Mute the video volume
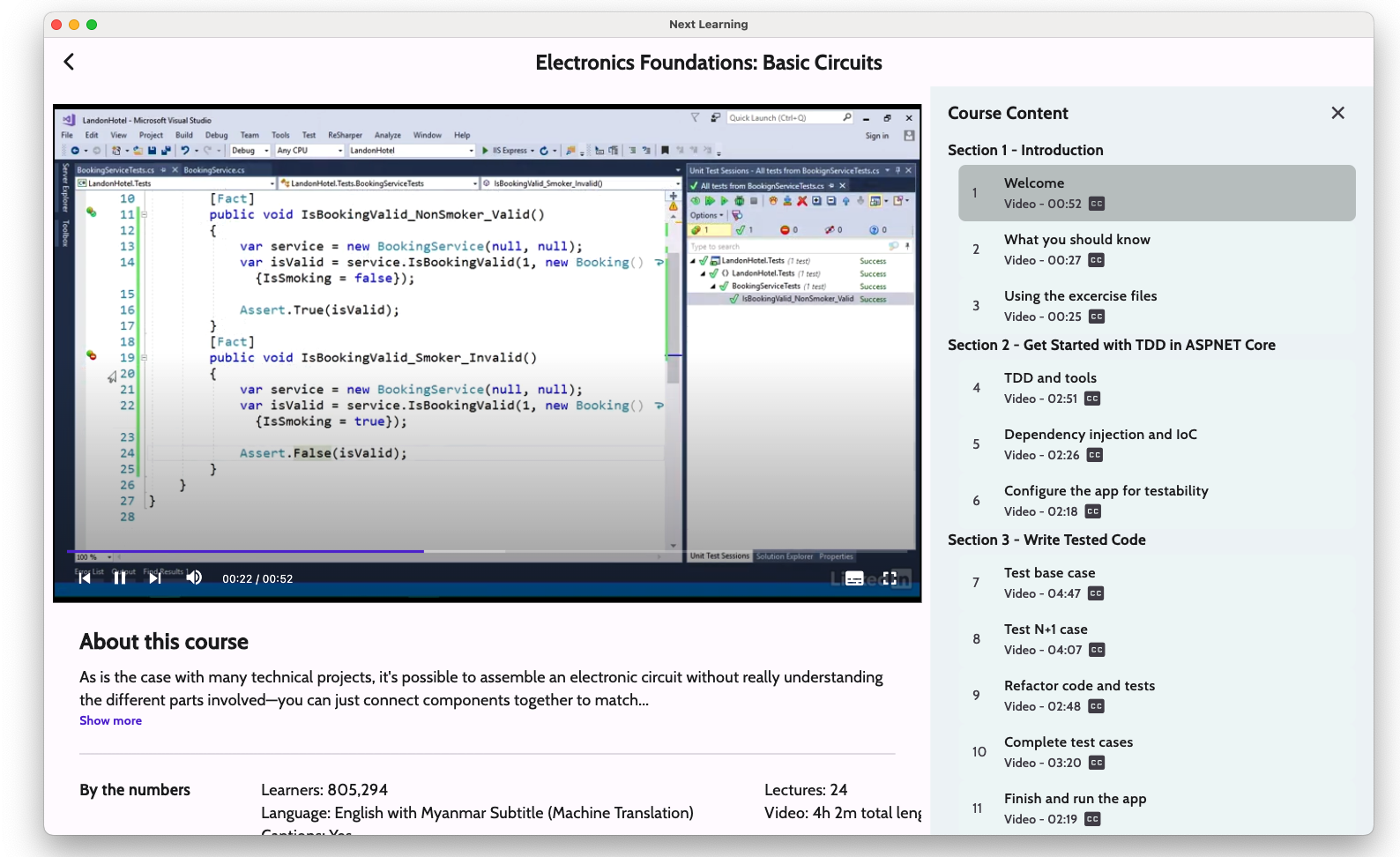 (194, 578)
